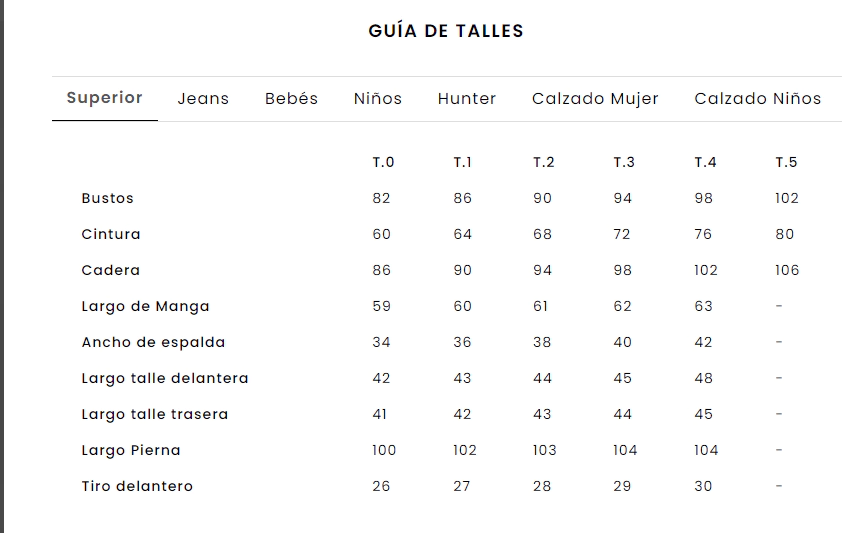
Task: Click the Cintura row label
Action: [x=111, y=234]
